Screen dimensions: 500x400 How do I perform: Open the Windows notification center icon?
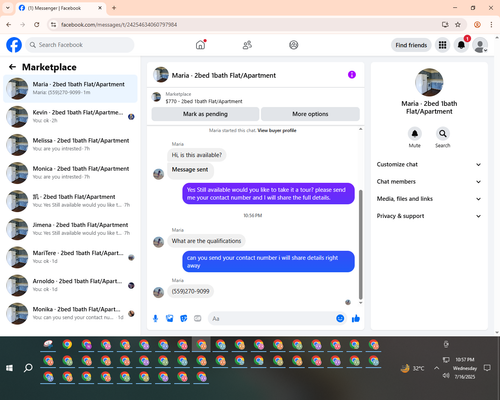pos(487,368)
